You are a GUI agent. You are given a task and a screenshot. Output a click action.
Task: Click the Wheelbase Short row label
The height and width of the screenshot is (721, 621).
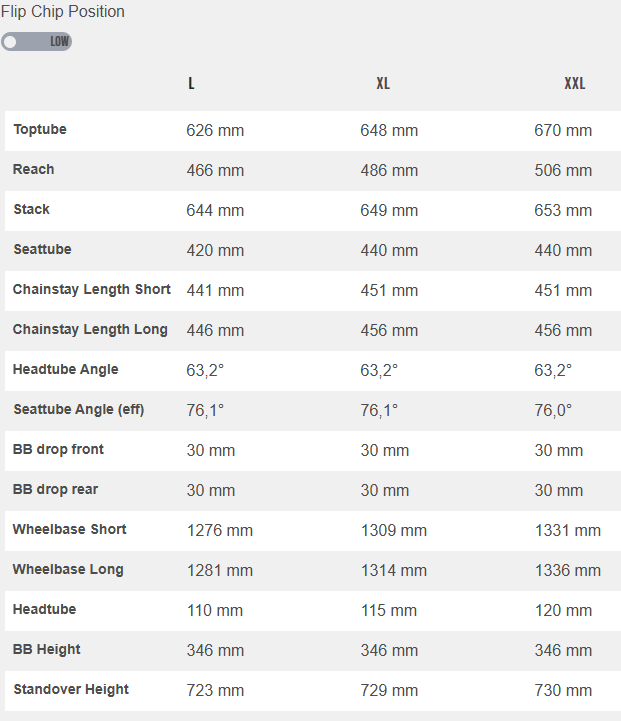(x=70, y=529)
